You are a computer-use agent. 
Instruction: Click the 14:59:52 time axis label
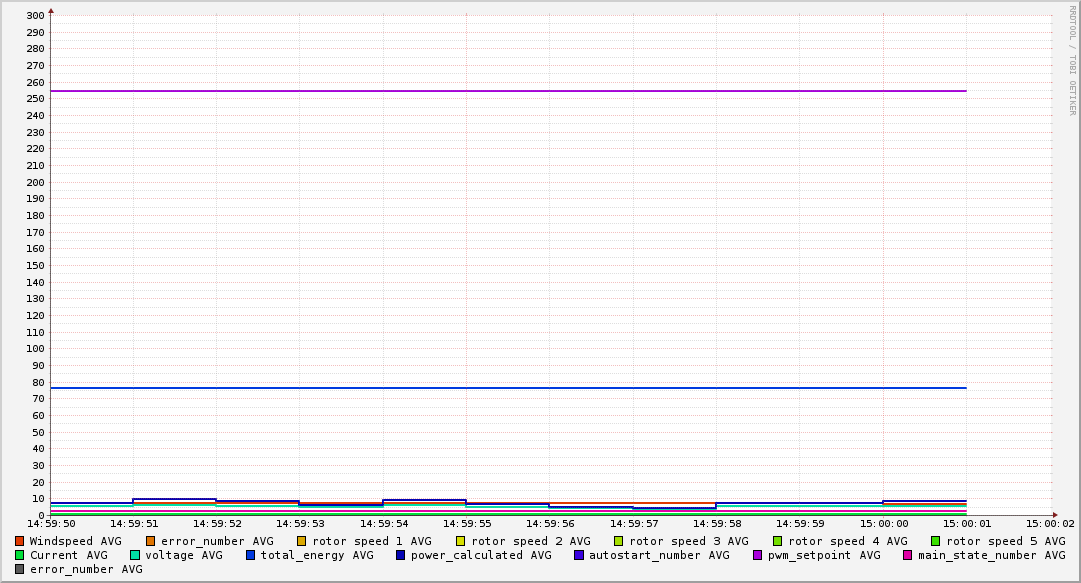pyautogui.click(x=217, y=524)
